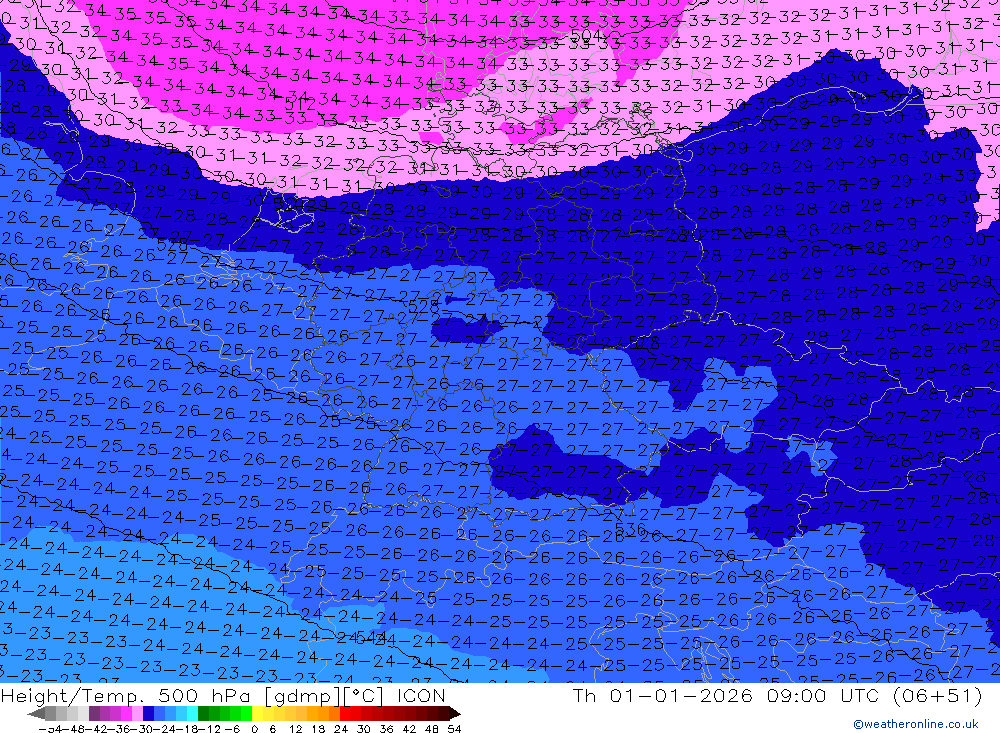This screenshot has width=1000, height=733.
Task: Click the '54' value on the legend scale
Action: coord(454,729)
